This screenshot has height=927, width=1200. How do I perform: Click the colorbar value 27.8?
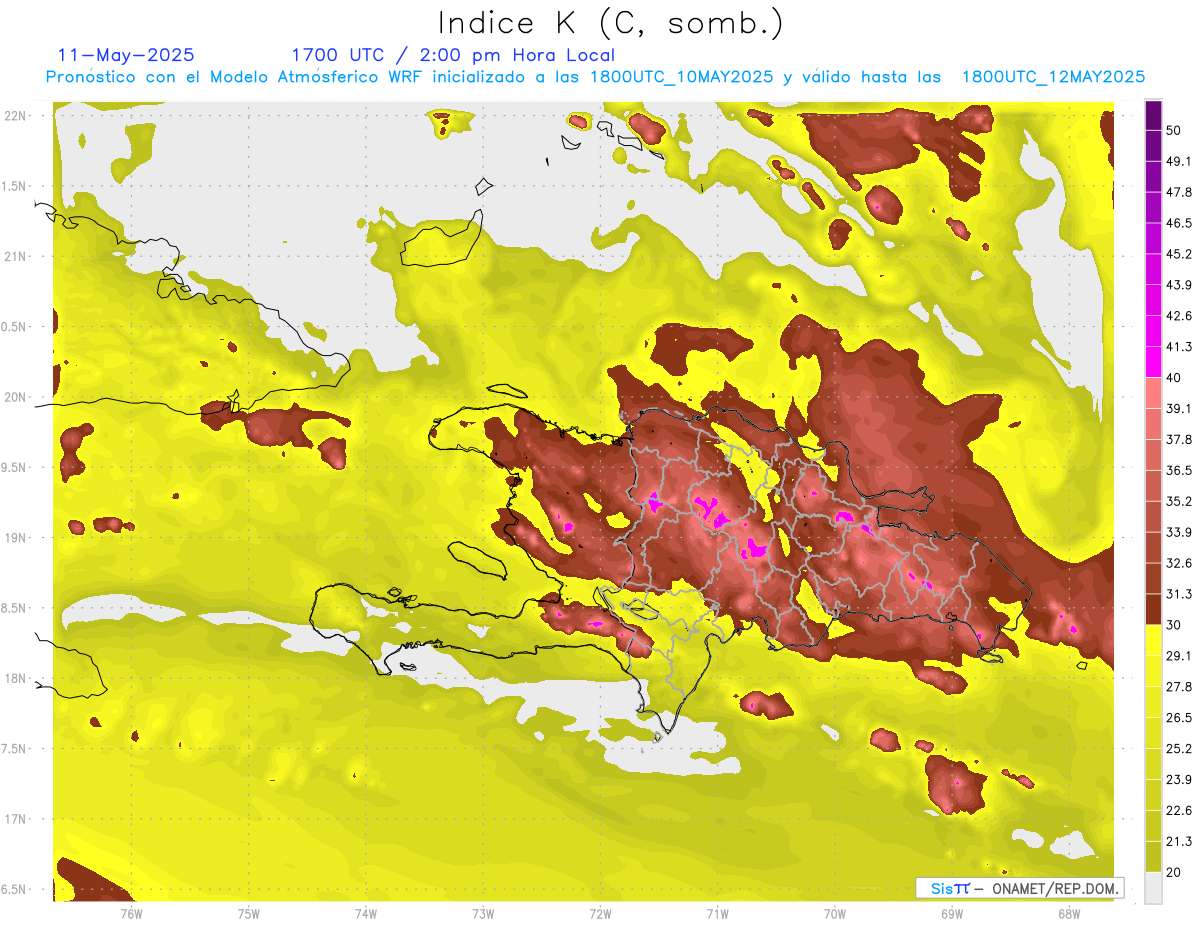[1179, 687]
